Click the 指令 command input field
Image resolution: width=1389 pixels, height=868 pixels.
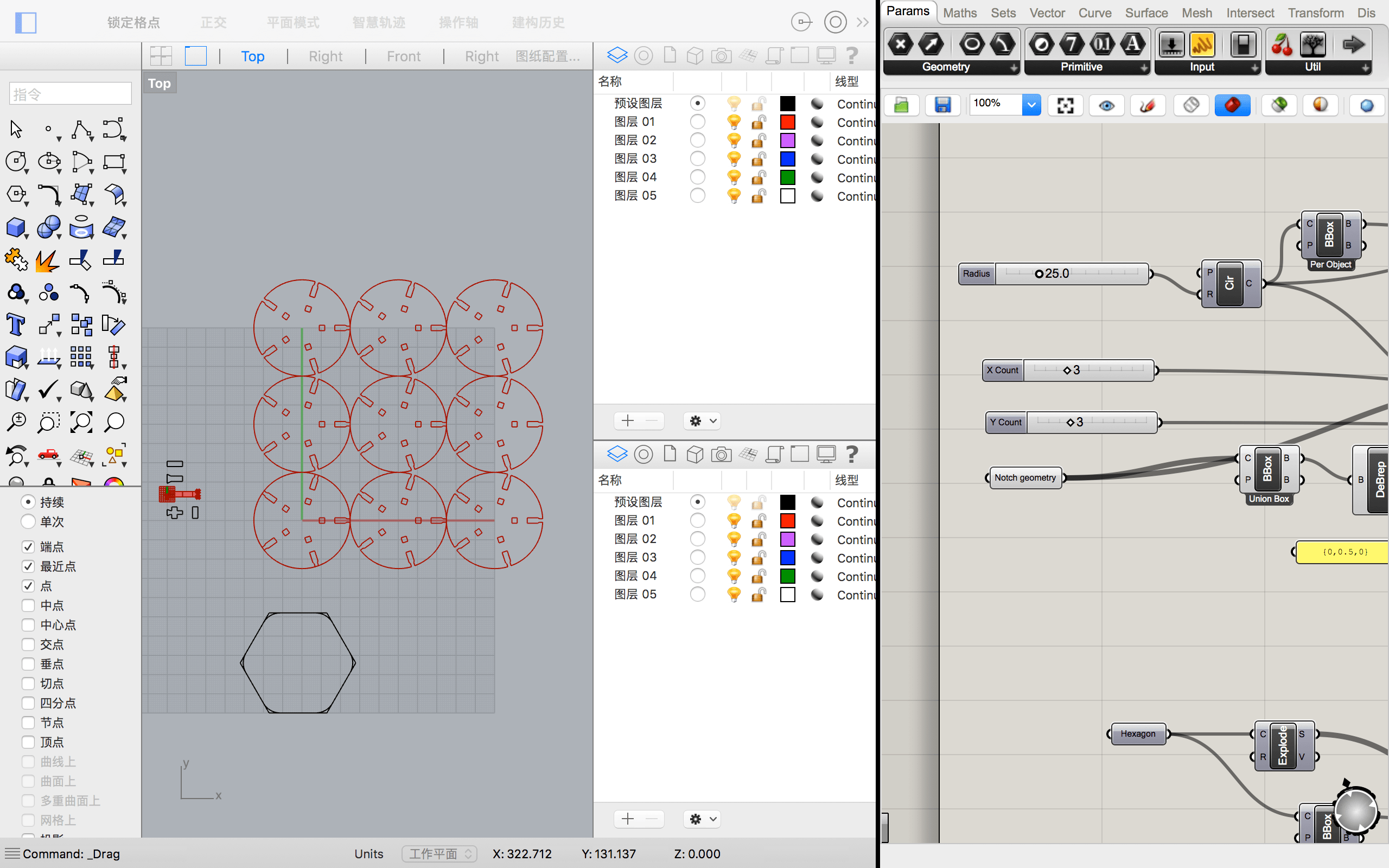click(71, 93)
